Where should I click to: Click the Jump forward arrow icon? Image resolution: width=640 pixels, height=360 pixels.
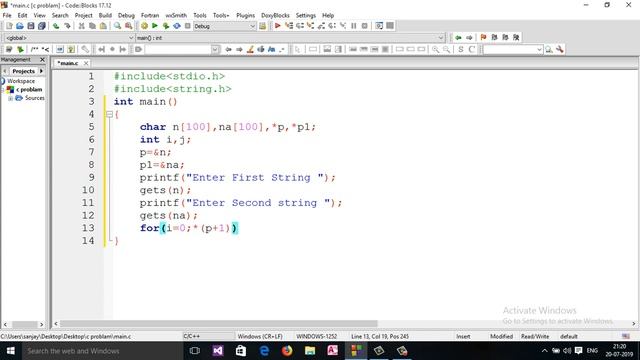(x=469, y=38)
